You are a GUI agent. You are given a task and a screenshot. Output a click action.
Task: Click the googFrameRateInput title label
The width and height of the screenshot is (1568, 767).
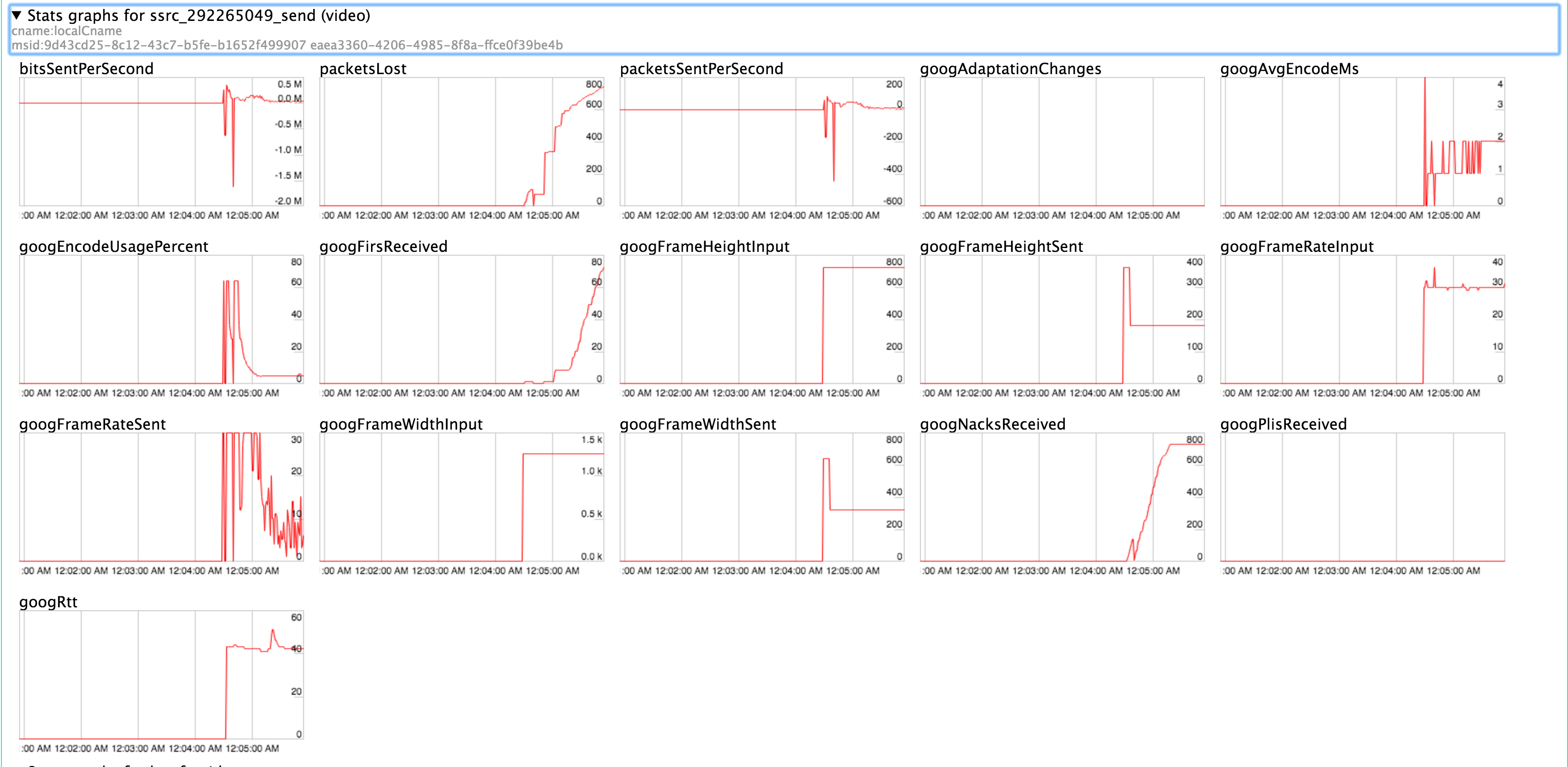coord(1297,247)
